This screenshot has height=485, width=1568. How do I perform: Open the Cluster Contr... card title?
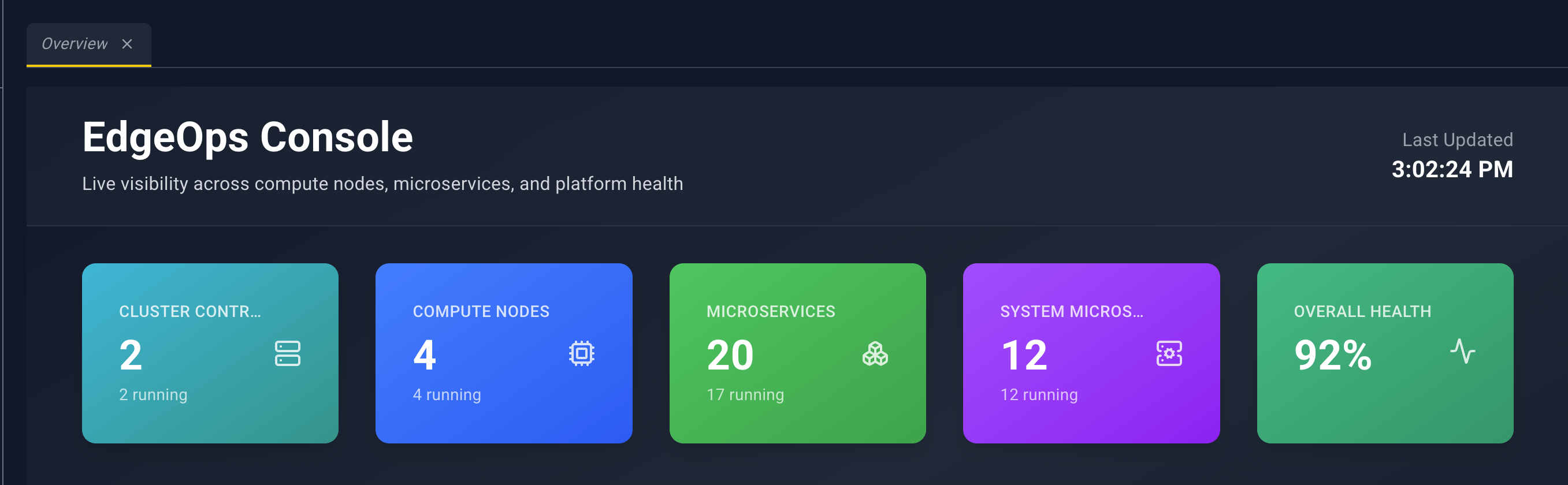(190, 312)
